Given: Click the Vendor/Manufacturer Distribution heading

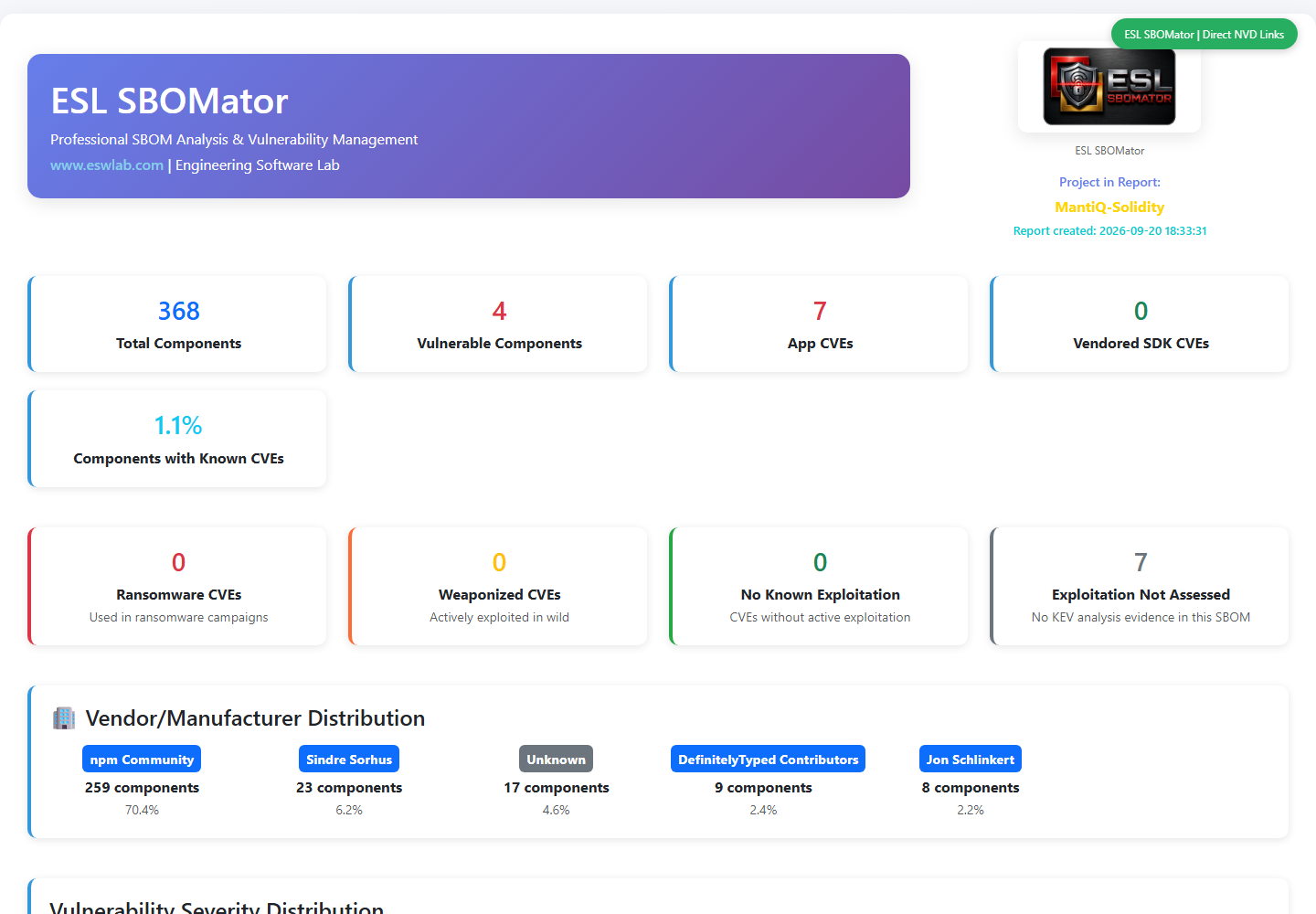Looking at the screenshot, I should click(x=255, y=718).
